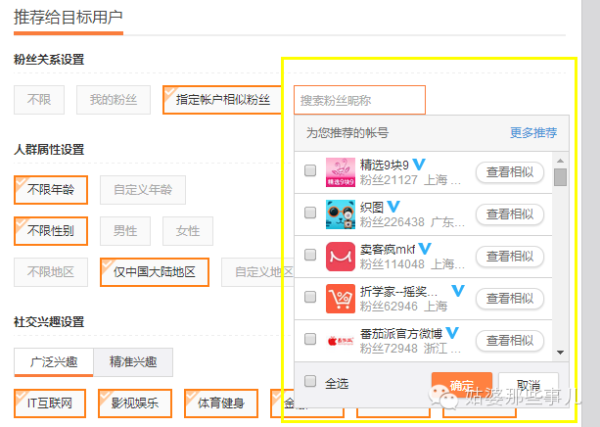Tick the checkbox for 精选9块9
Screen dimensions: 600x427
(x=310, y=171)
